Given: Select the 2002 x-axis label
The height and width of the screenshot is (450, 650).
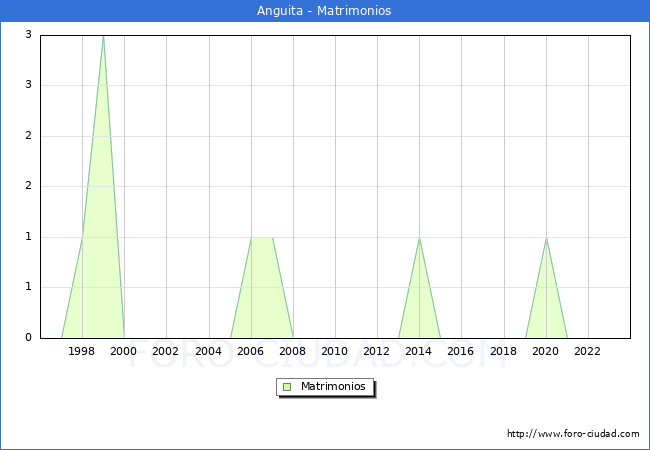Looking at the screenshot, I should point(166,351).
